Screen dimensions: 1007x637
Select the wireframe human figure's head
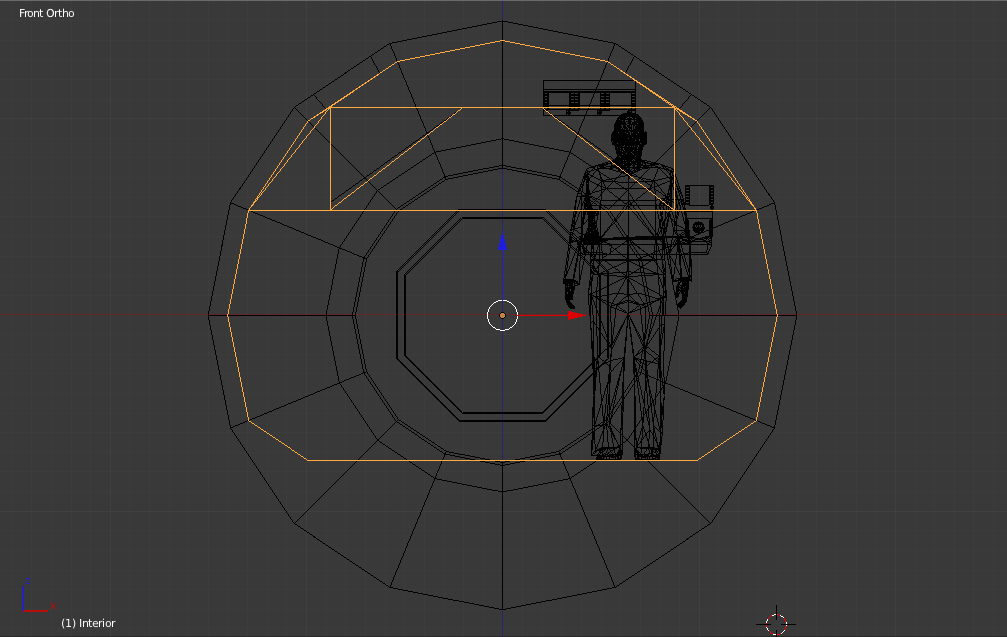(x=629, y=135)
